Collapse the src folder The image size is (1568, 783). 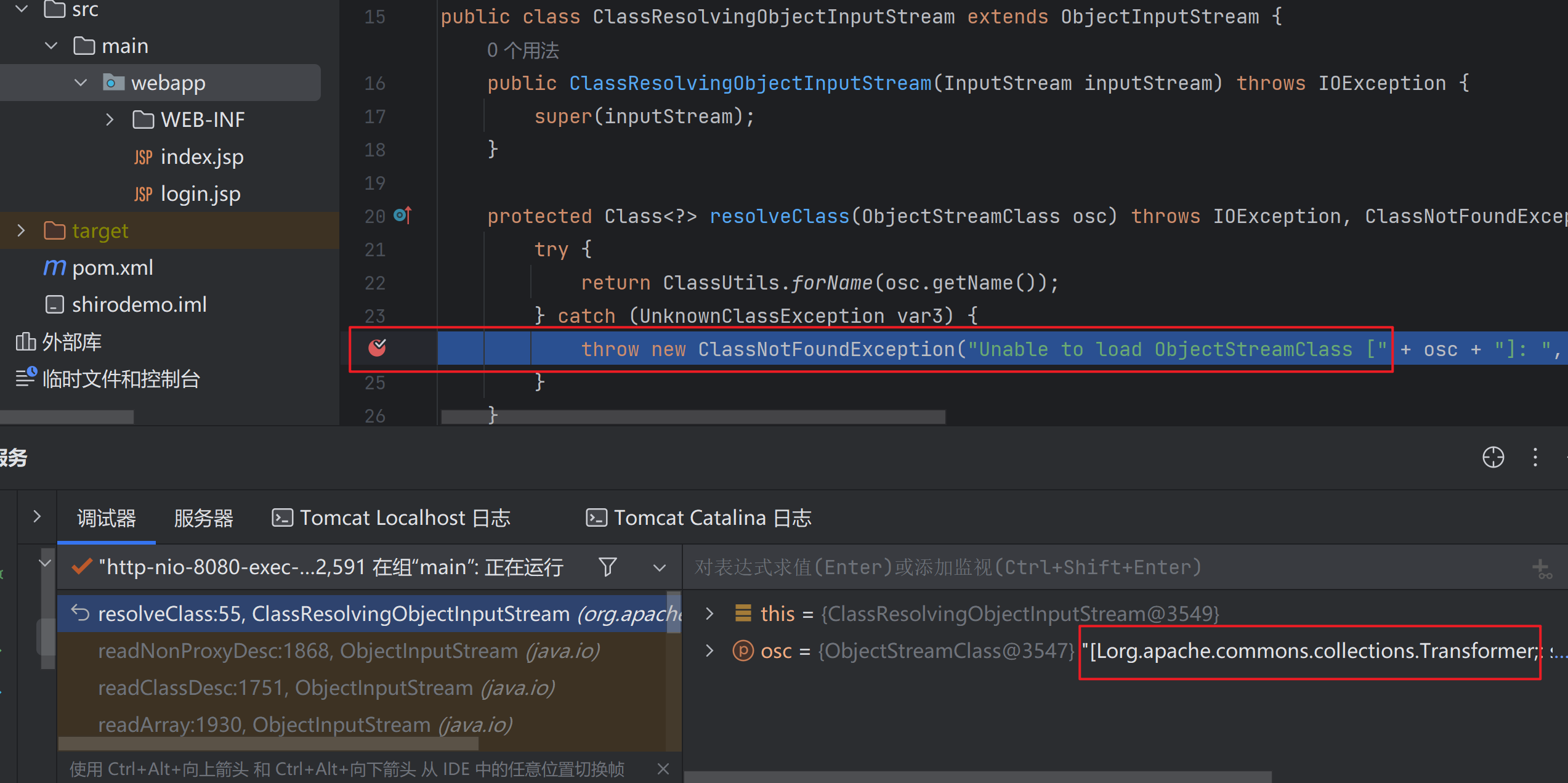click(22, 9)
